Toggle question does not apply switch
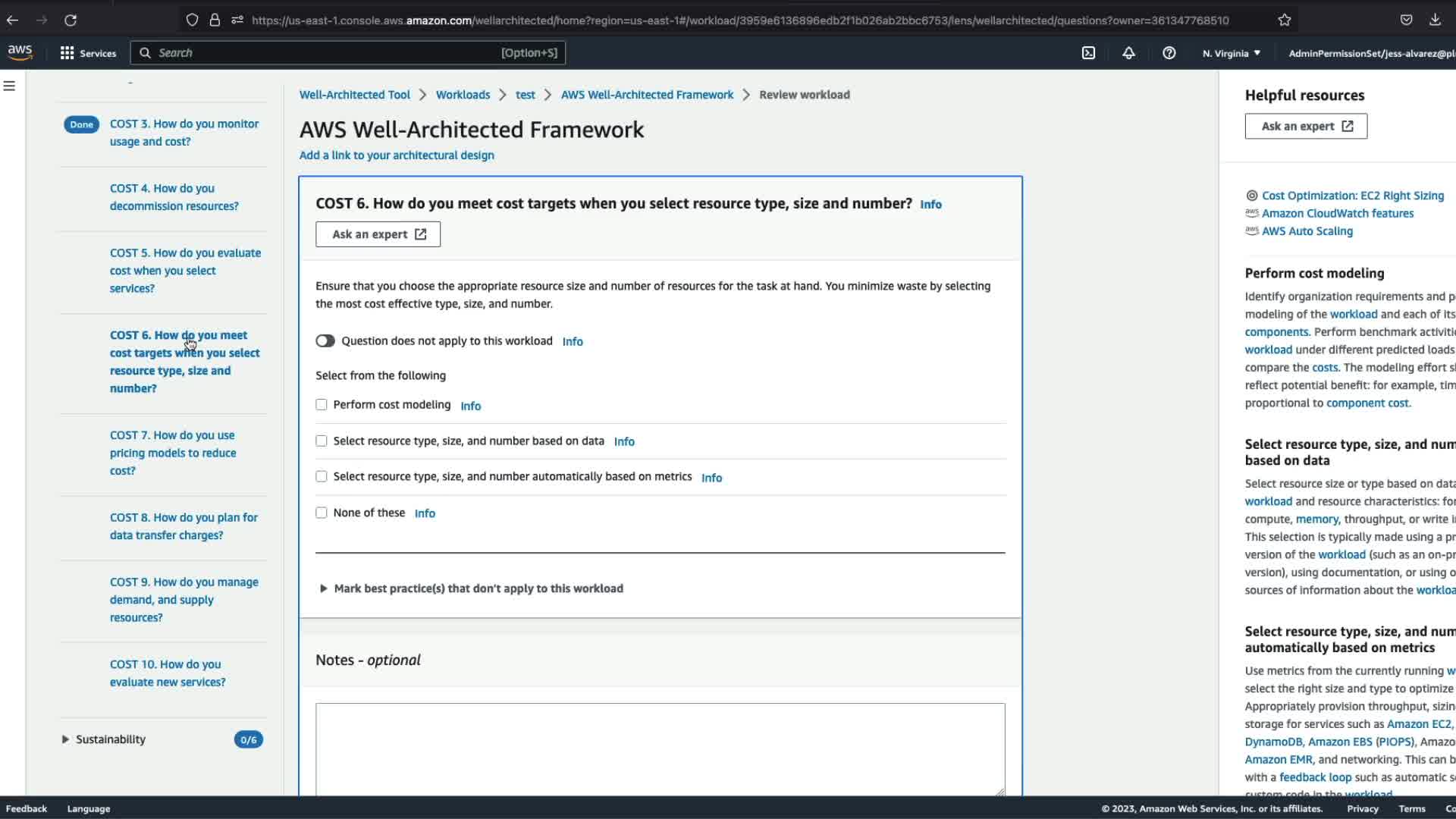 pos(325,341)
